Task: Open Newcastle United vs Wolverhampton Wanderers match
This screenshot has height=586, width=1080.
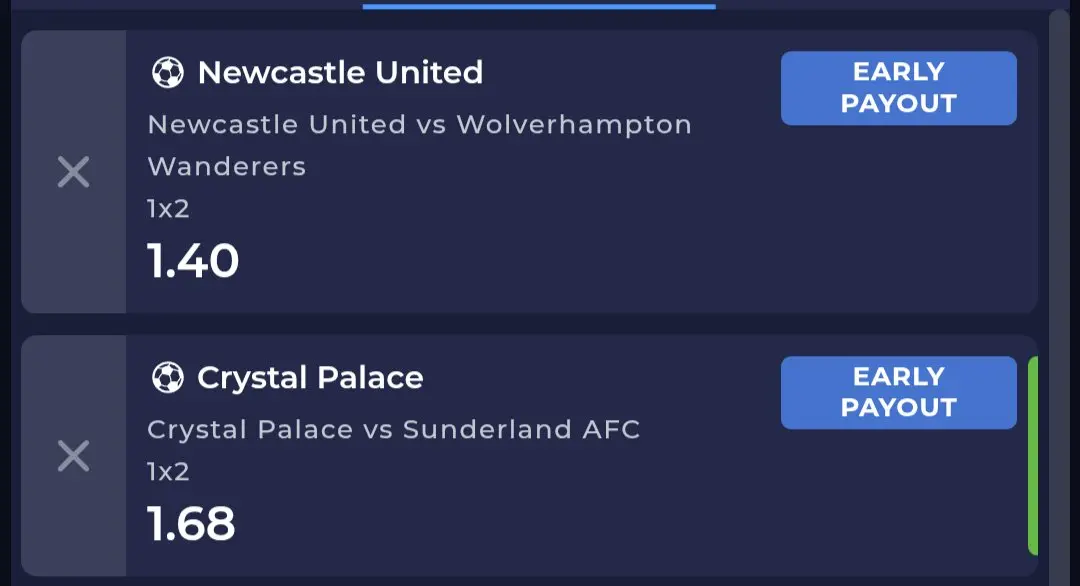Action: click(419, 145)
